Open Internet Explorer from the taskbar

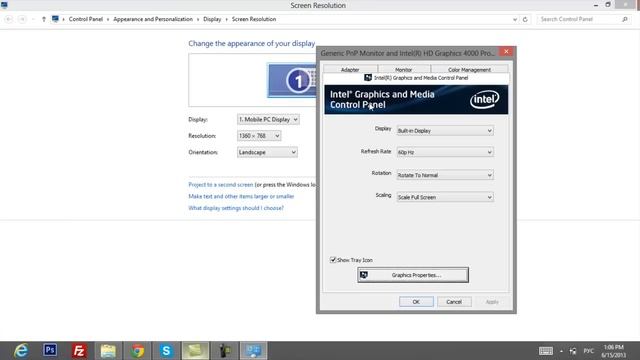pos(21,351)
